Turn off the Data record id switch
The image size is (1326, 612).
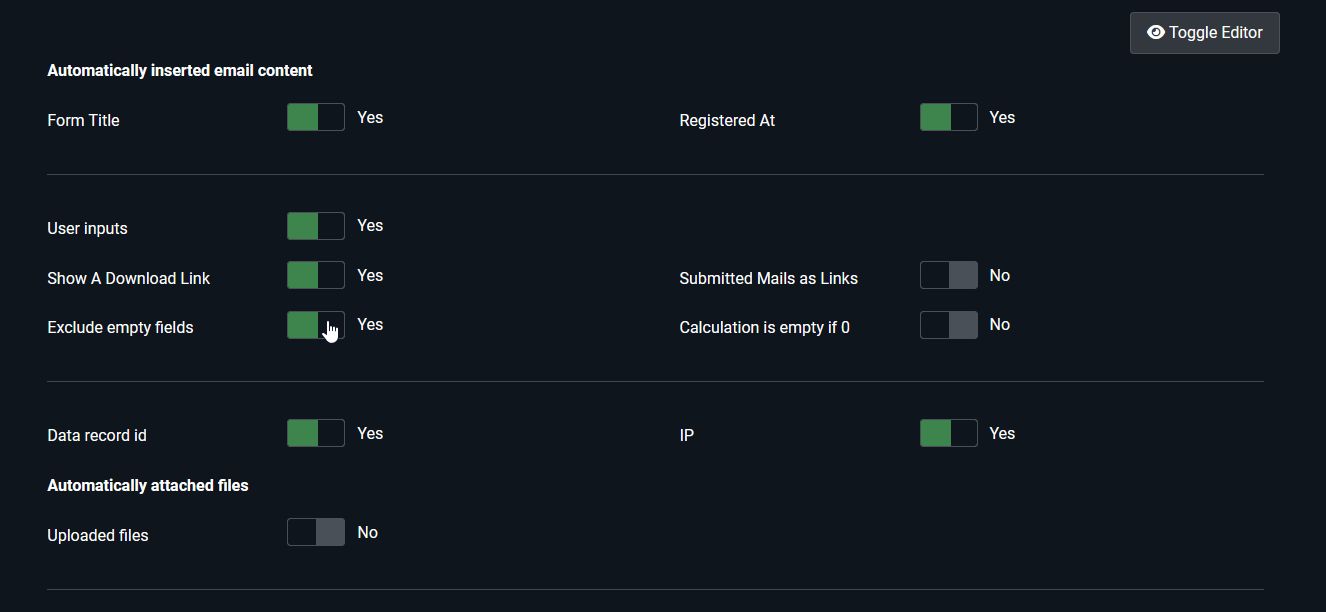pos(315,432)
